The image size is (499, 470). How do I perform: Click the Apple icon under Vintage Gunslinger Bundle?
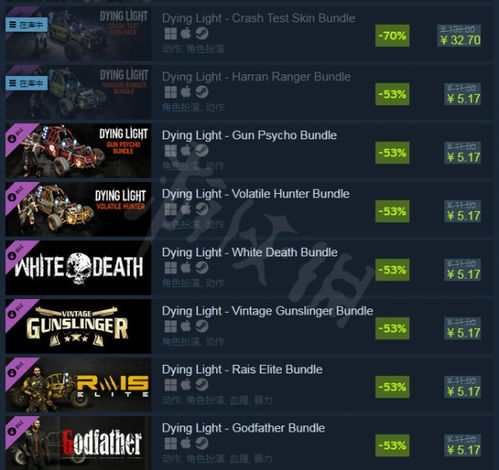pos(186,326)
